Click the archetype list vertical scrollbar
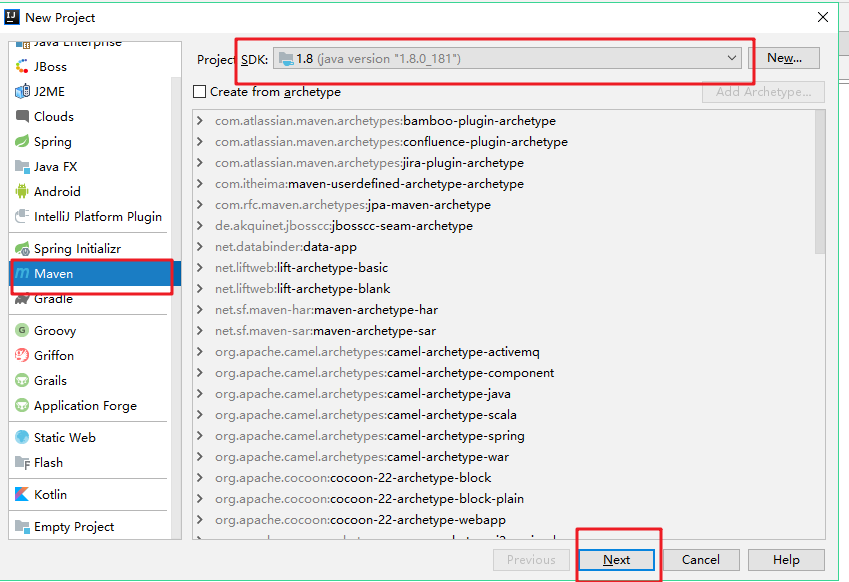Viewport: 849px width, 582px height. tap(820, 182)
